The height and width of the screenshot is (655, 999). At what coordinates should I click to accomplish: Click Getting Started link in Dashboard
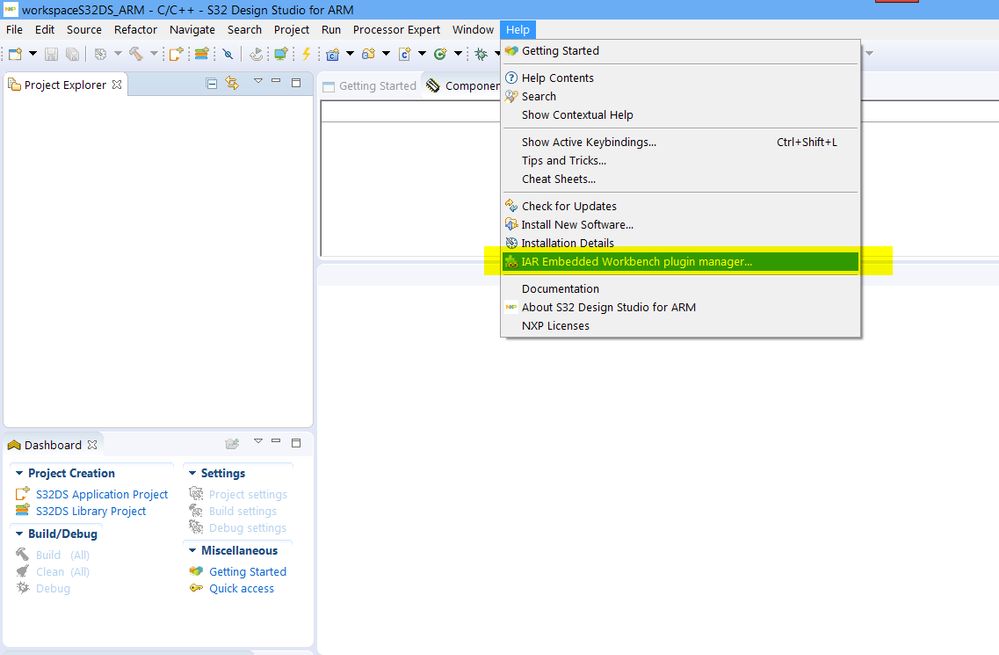pyautogui.click(x=248, y=572)
